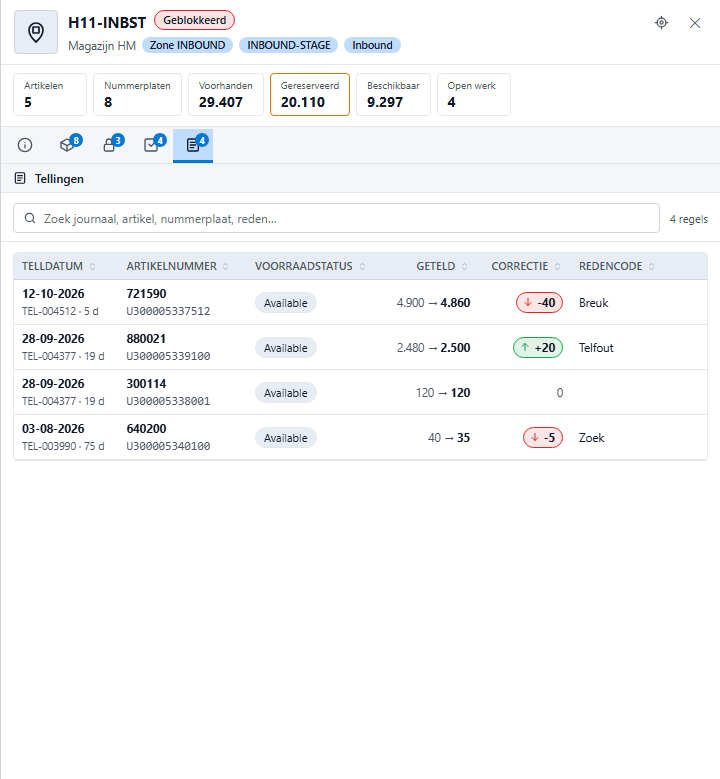Open the inventory box tab with badge 8
720x779 pixels.
coord(69,145)
